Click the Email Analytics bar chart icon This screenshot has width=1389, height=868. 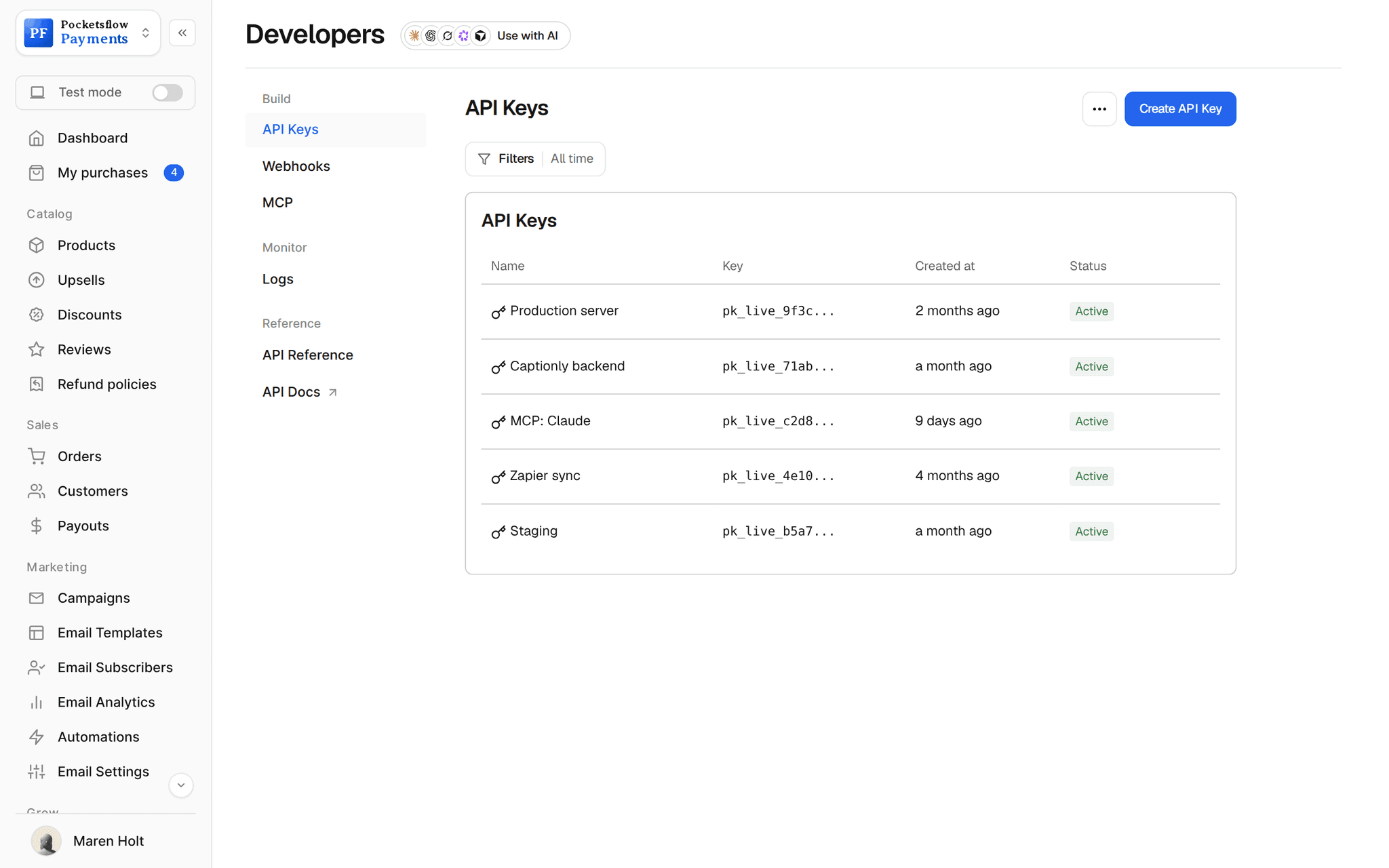click(x=37, y=703)
